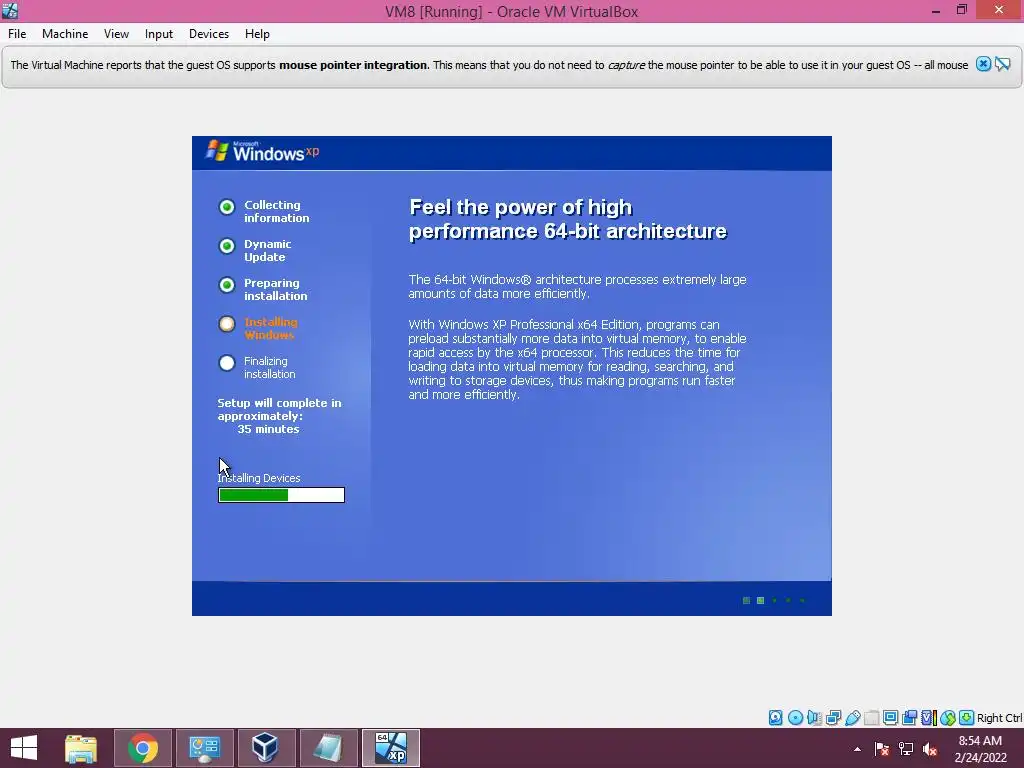Open the File menu
The height and width of the screenshot is (768, 1024).
coord(17,34)
